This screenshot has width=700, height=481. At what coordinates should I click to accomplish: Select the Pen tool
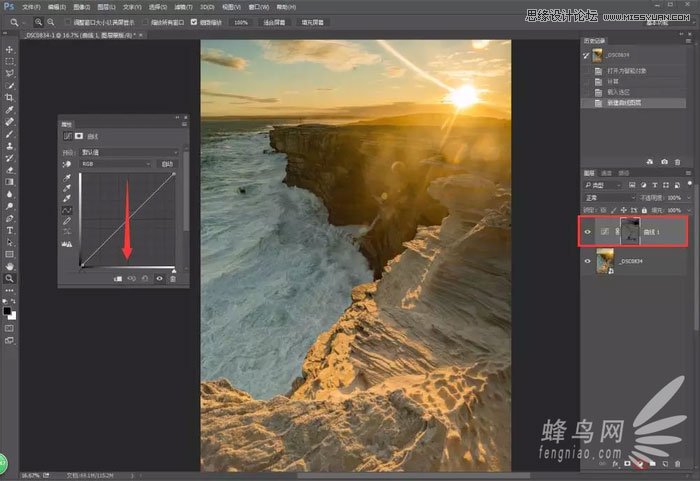click(9, 218)
